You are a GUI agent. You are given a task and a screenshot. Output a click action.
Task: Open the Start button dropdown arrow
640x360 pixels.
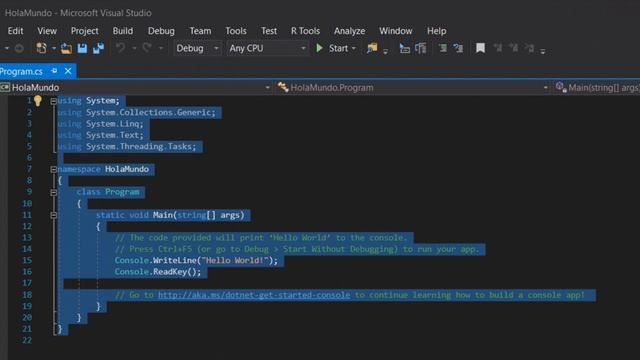(x=354, y=49)
